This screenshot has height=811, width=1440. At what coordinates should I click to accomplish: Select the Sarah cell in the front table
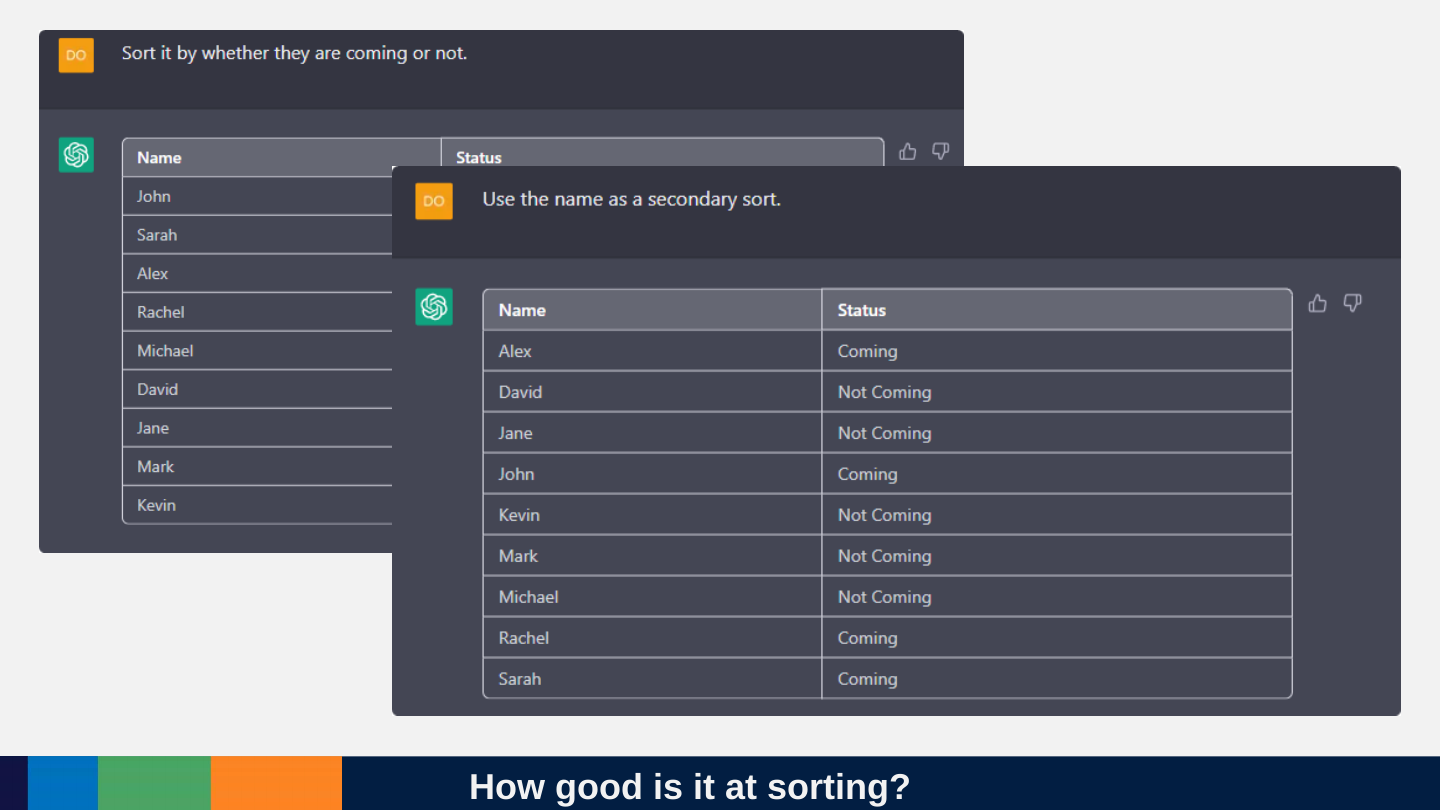(x=652, y=678)
